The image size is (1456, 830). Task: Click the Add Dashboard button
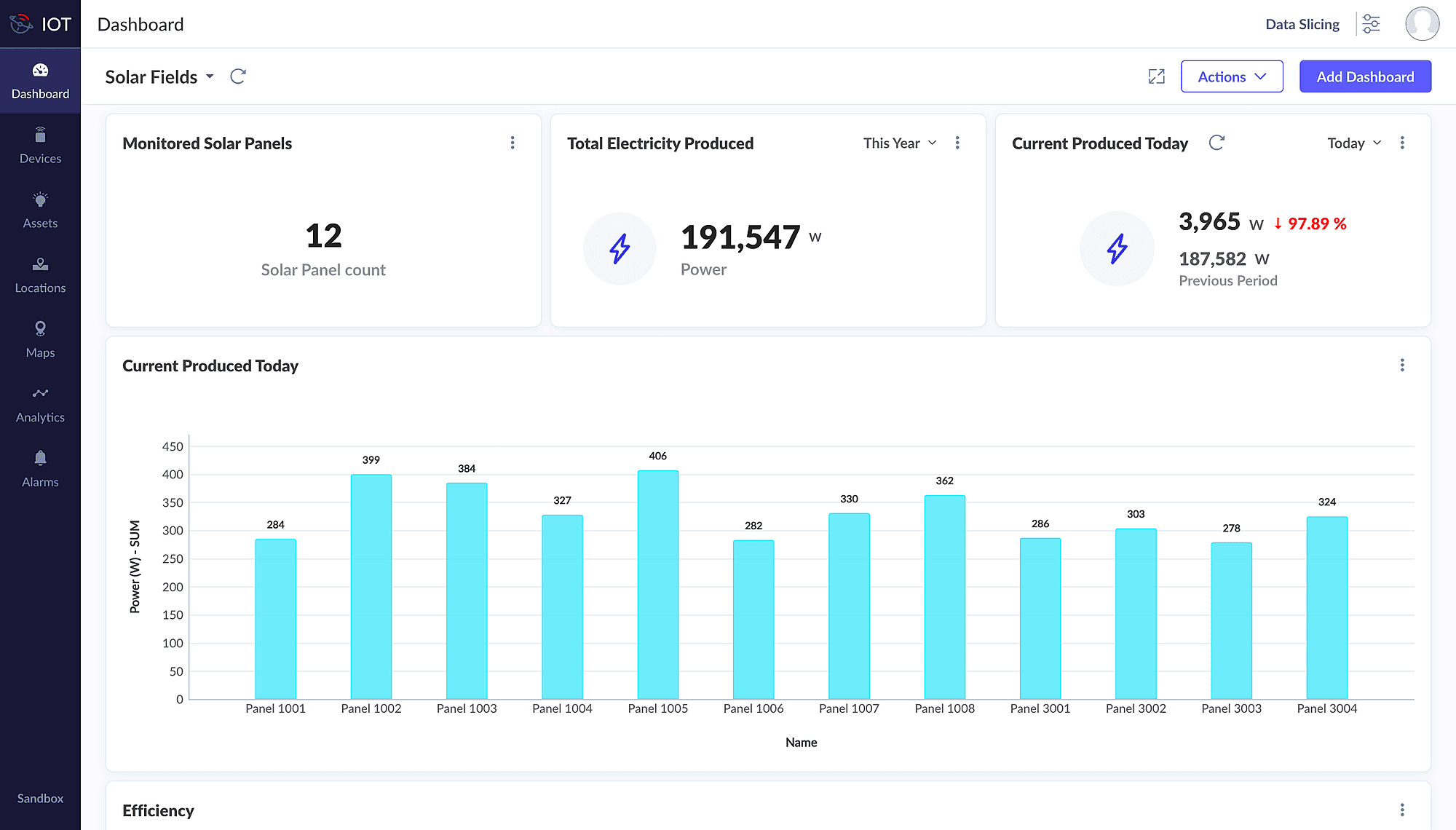point(1365,76)
